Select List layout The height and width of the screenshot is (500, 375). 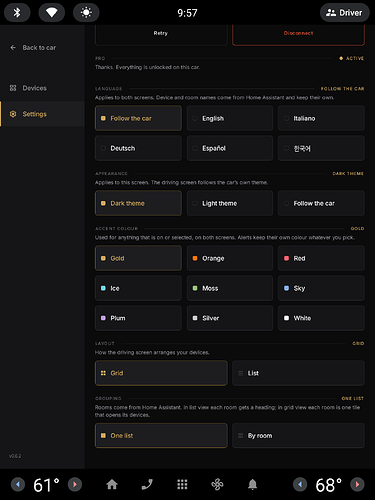tap(298, 373)
